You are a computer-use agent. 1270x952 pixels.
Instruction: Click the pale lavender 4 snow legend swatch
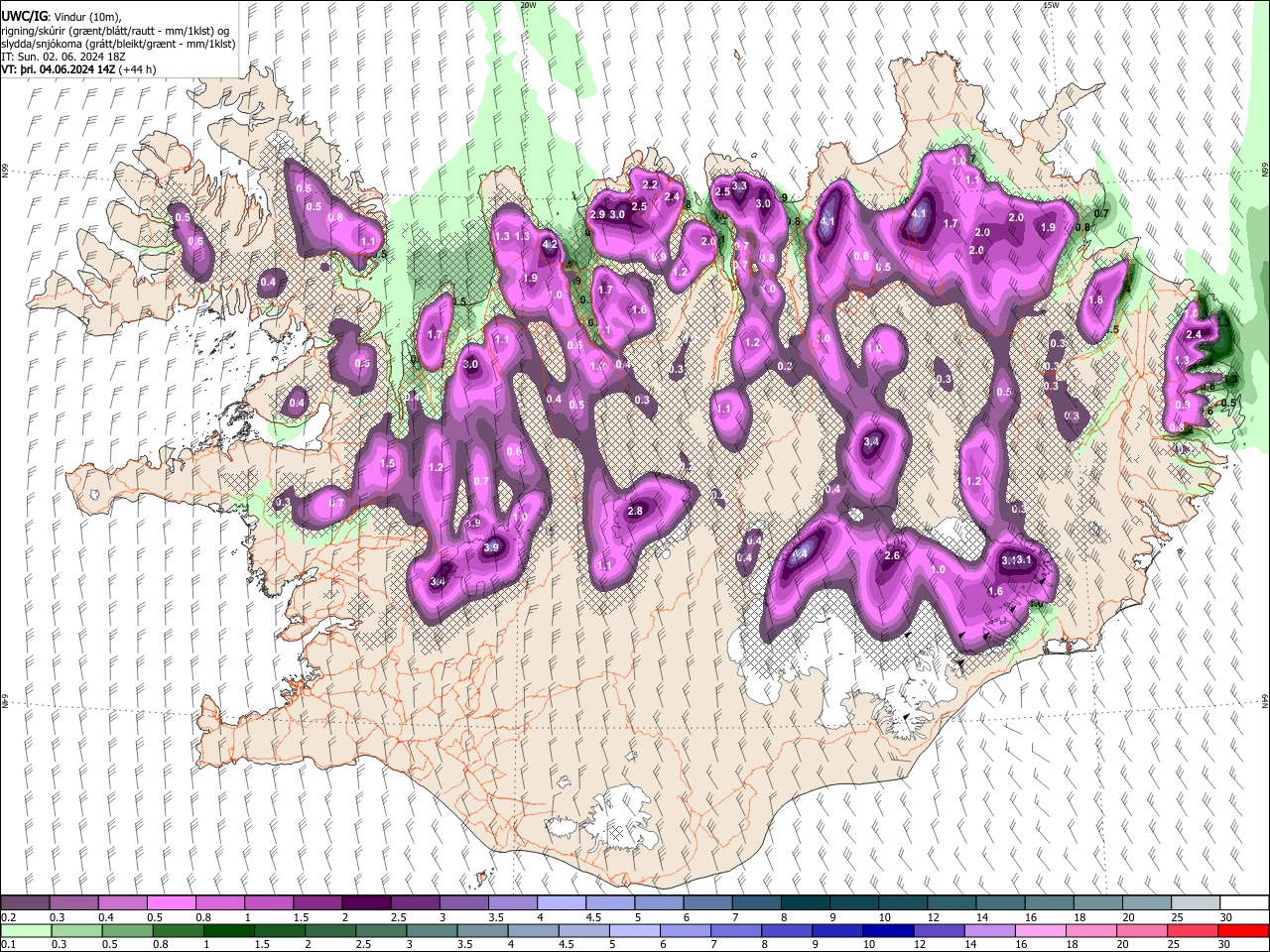coord(560,902)
